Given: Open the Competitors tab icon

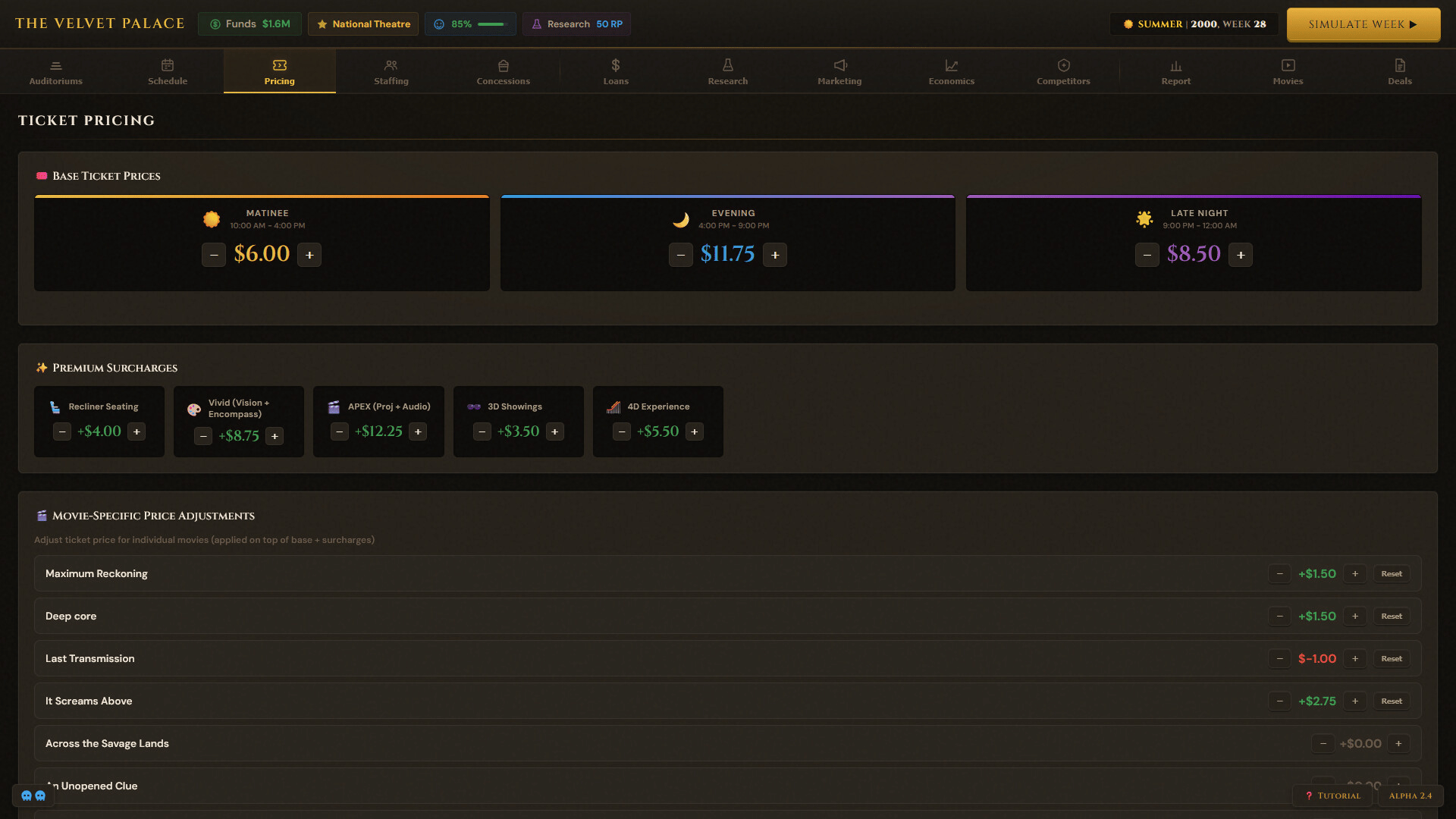Looking at the screenshot, I should coord(1063,65).
